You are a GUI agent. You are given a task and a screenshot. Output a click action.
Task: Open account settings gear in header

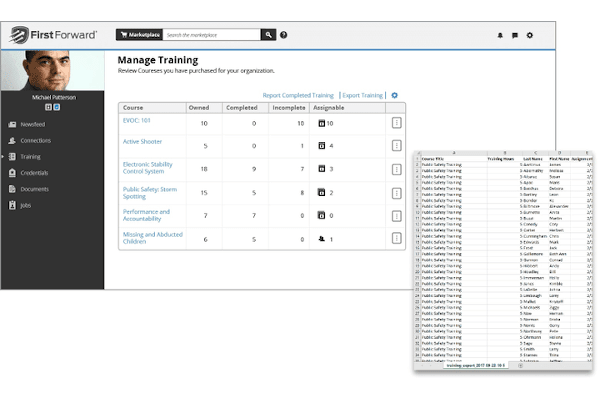pyautogui.click(x=530, y=35)
